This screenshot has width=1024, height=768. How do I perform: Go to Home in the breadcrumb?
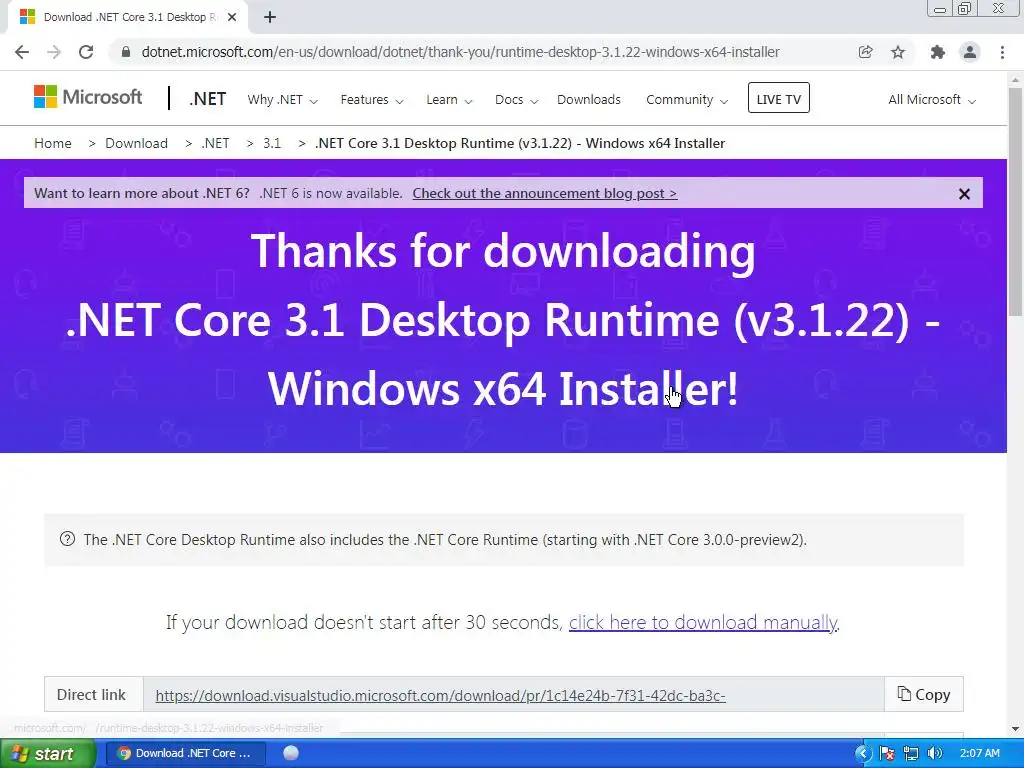click(53, 143)
